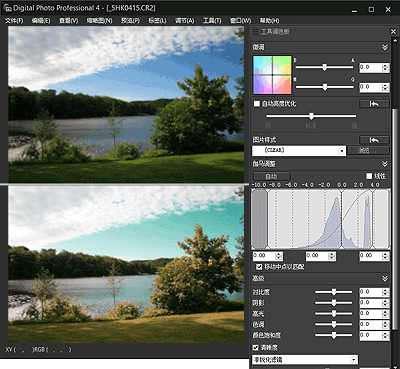Uncheck the sharpness checkbox
The image size is (400, 369).
(x=256, y=348)
